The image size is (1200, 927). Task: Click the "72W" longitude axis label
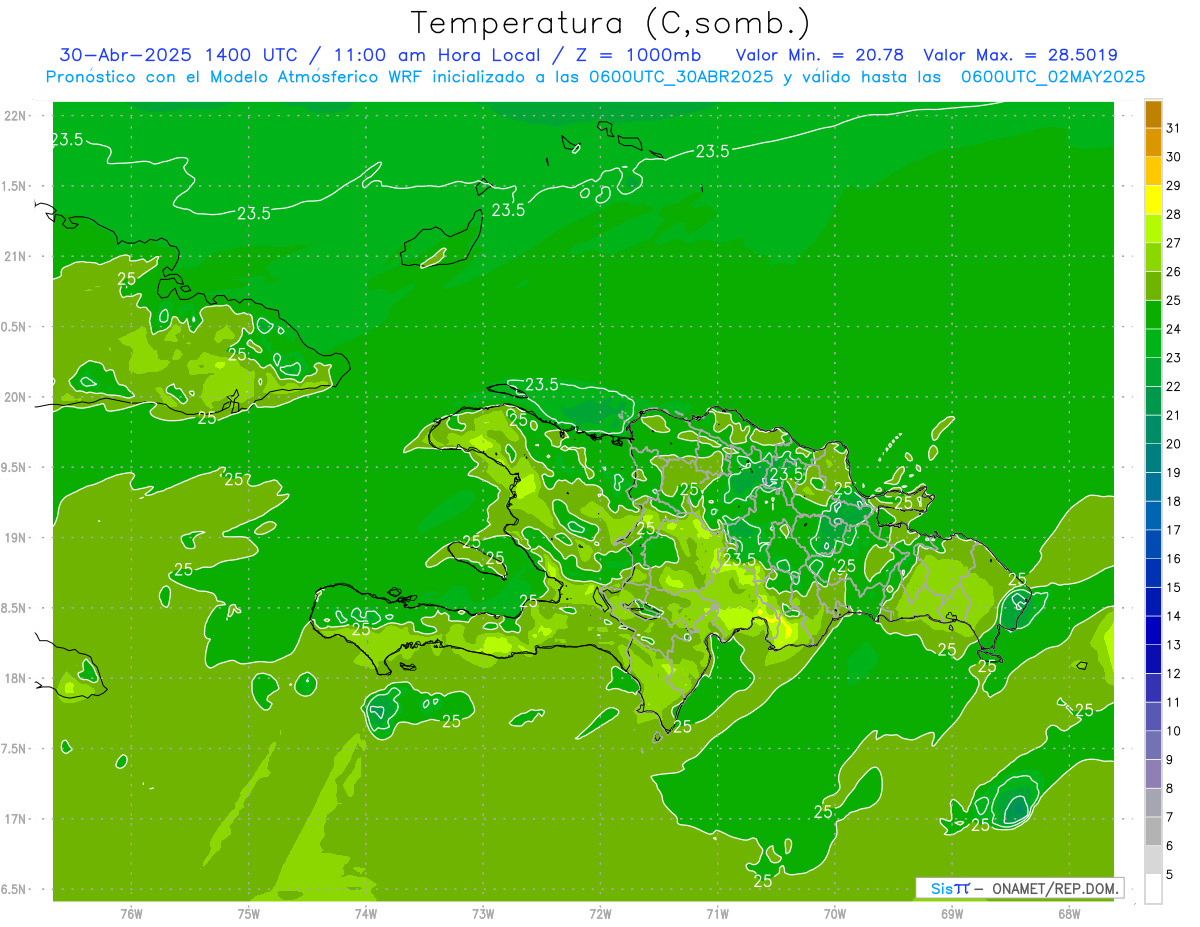point(600,914)
